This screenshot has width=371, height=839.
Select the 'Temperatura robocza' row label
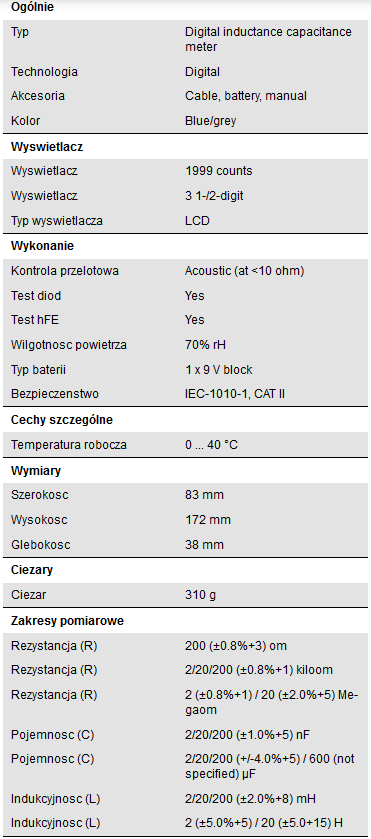pyautogui.click(x=69, y=445)
